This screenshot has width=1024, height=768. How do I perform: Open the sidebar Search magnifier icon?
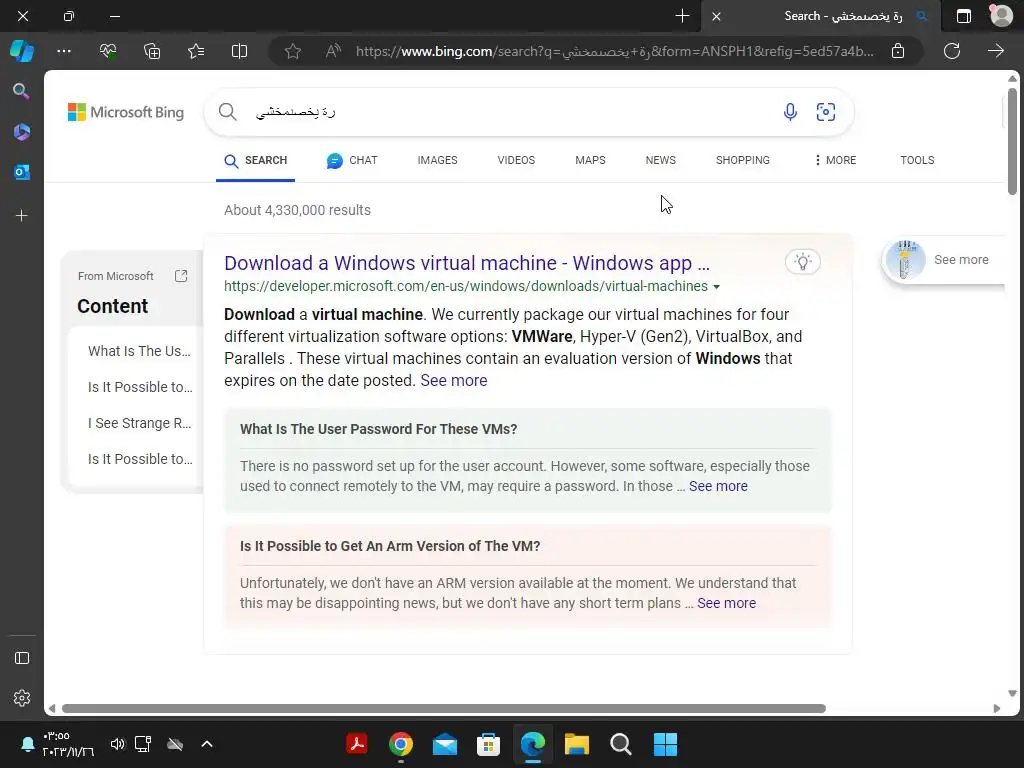pos(22,91)
